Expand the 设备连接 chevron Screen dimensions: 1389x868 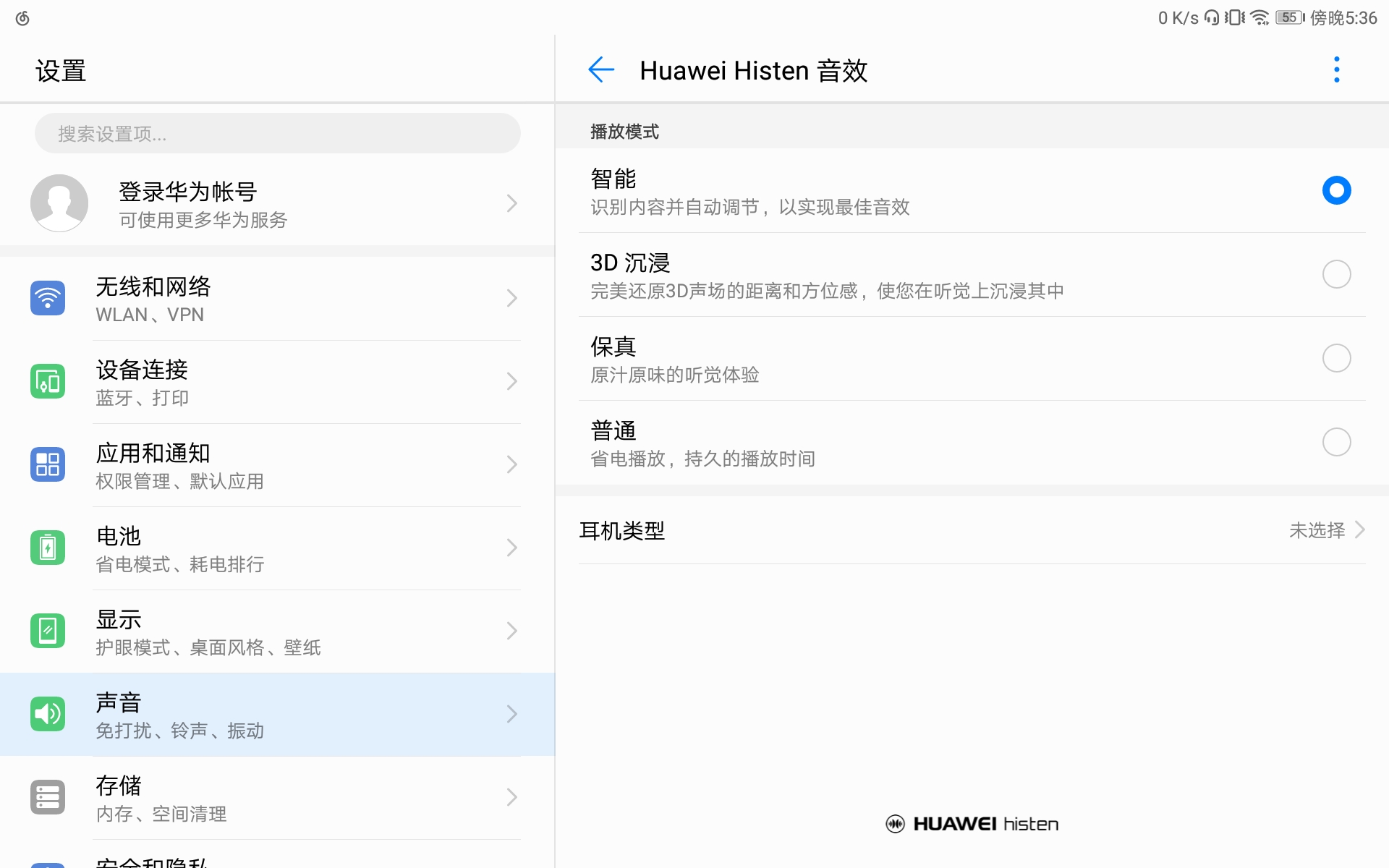[x=512, y=381]
